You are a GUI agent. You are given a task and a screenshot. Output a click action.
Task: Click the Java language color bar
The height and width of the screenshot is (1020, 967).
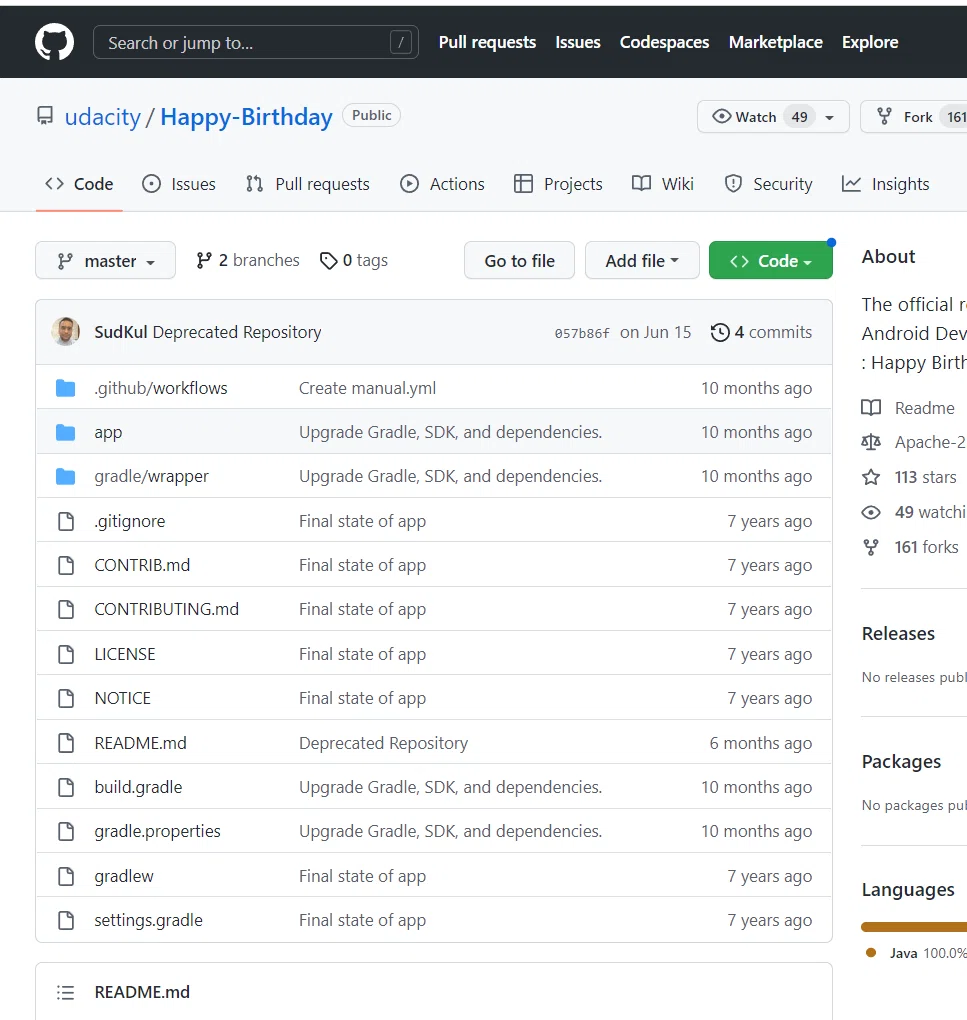[914, 927]
